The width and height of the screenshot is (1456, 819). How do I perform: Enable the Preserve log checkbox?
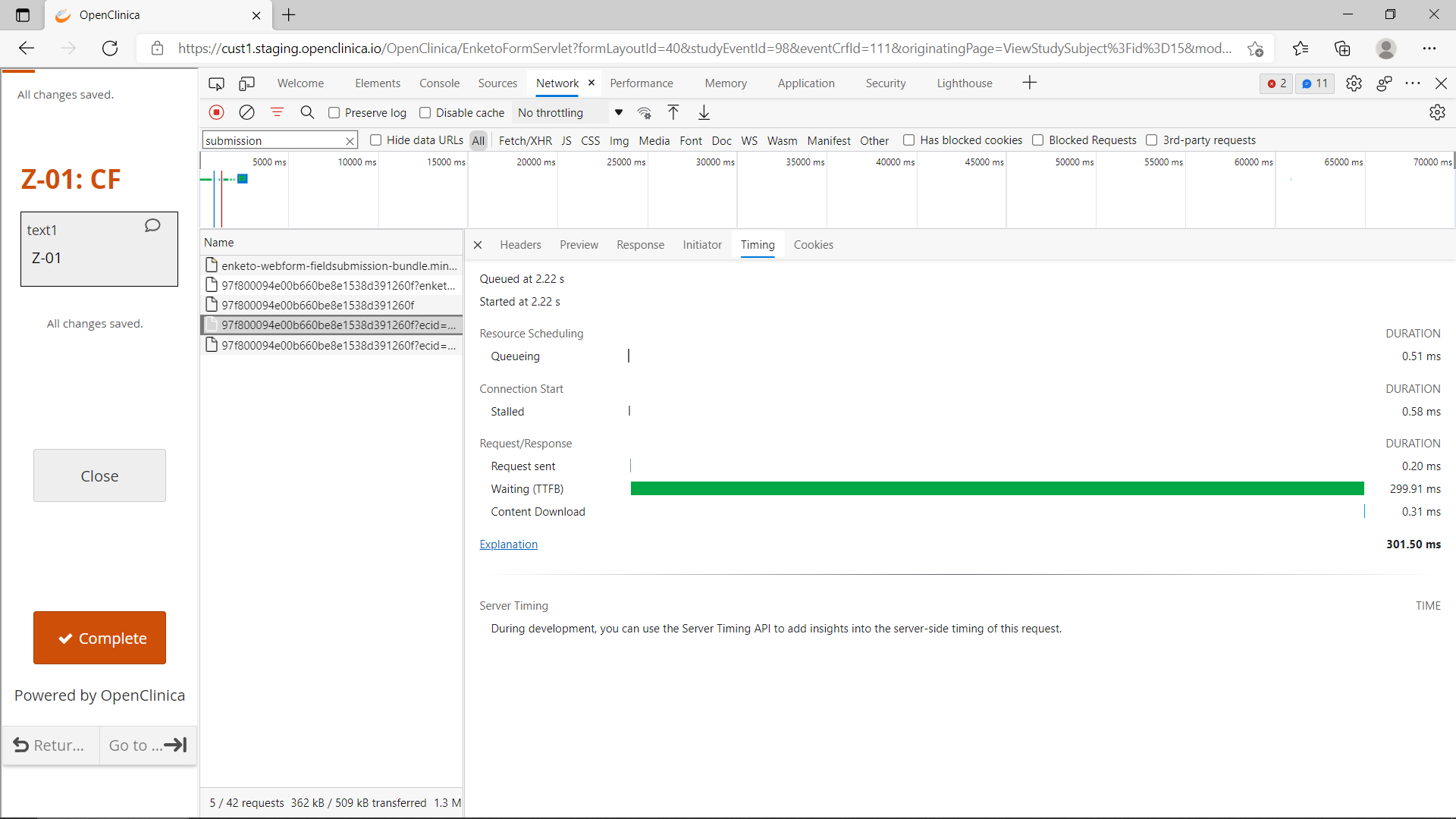tap(334, 113)
